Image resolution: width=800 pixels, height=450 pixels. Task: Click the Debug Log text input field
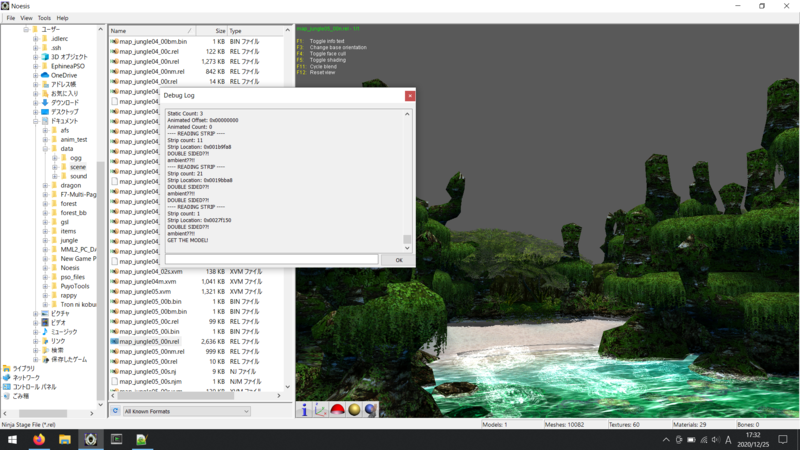click(x=271, y=260)
